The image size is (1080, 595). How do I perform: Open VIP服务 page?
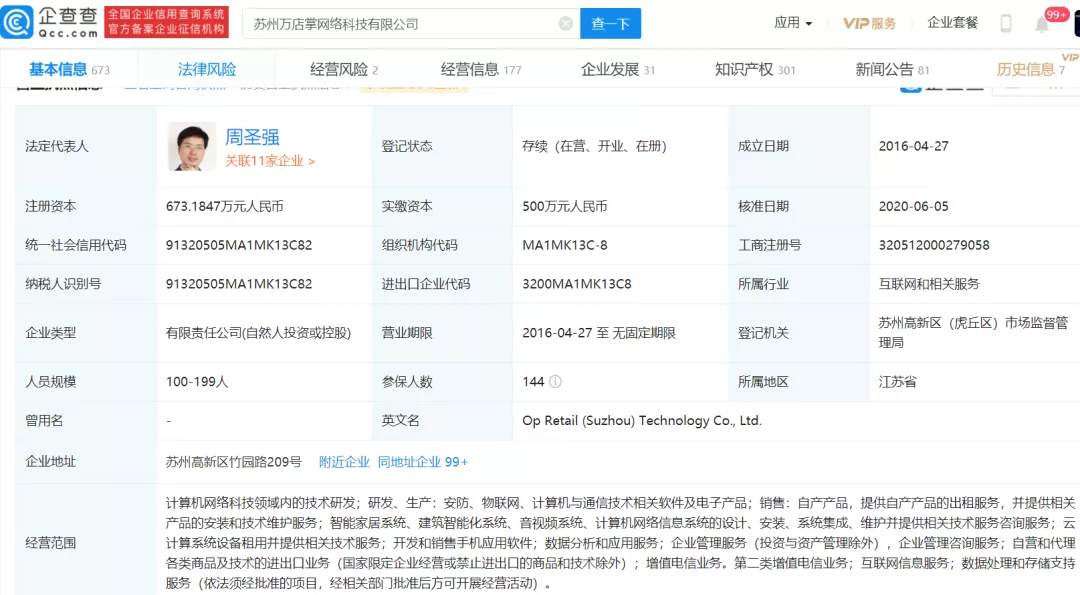click(x=869, y=23)
